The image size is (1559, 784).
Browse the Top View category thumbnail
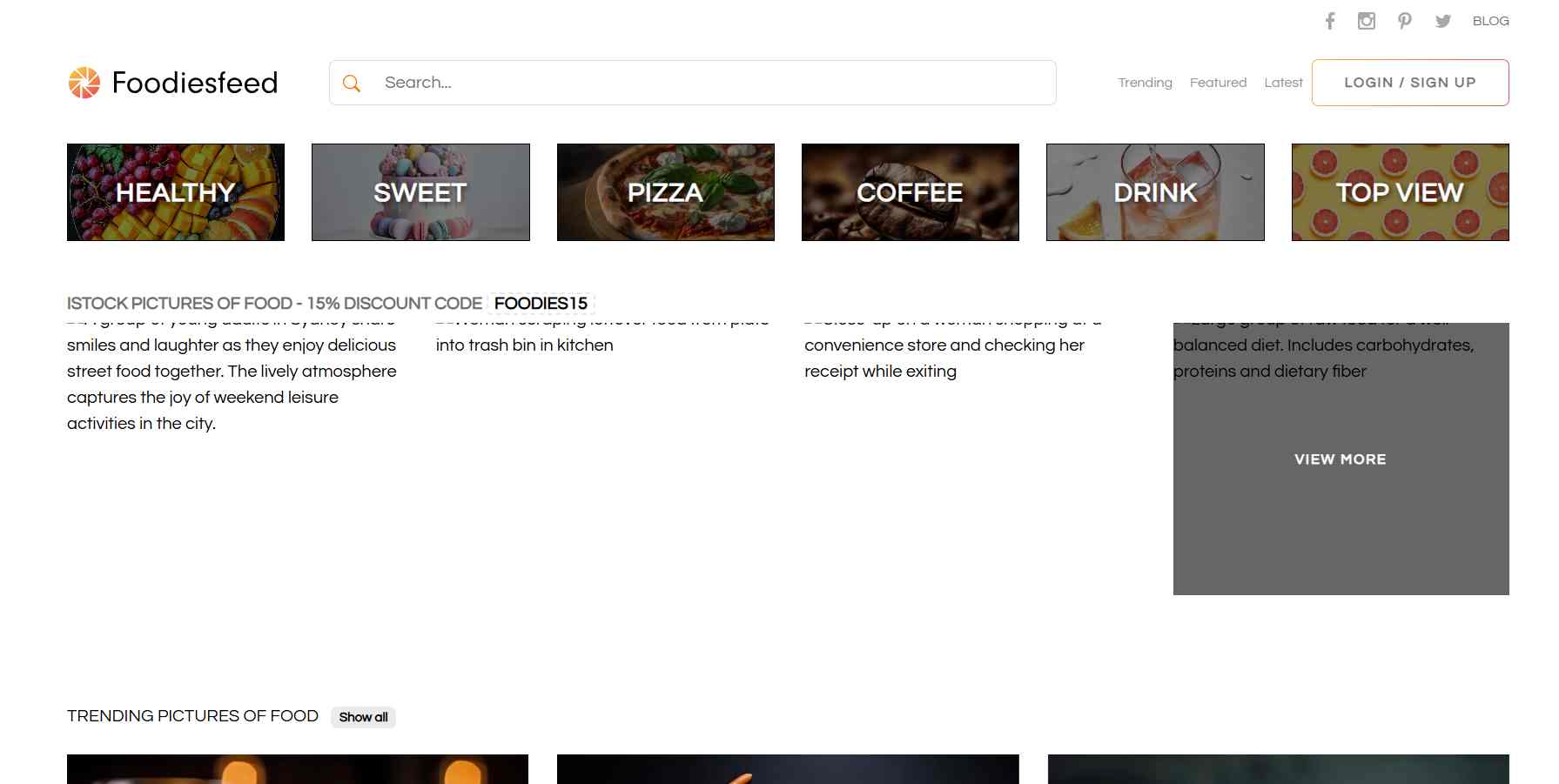(x=1400, y=192)
